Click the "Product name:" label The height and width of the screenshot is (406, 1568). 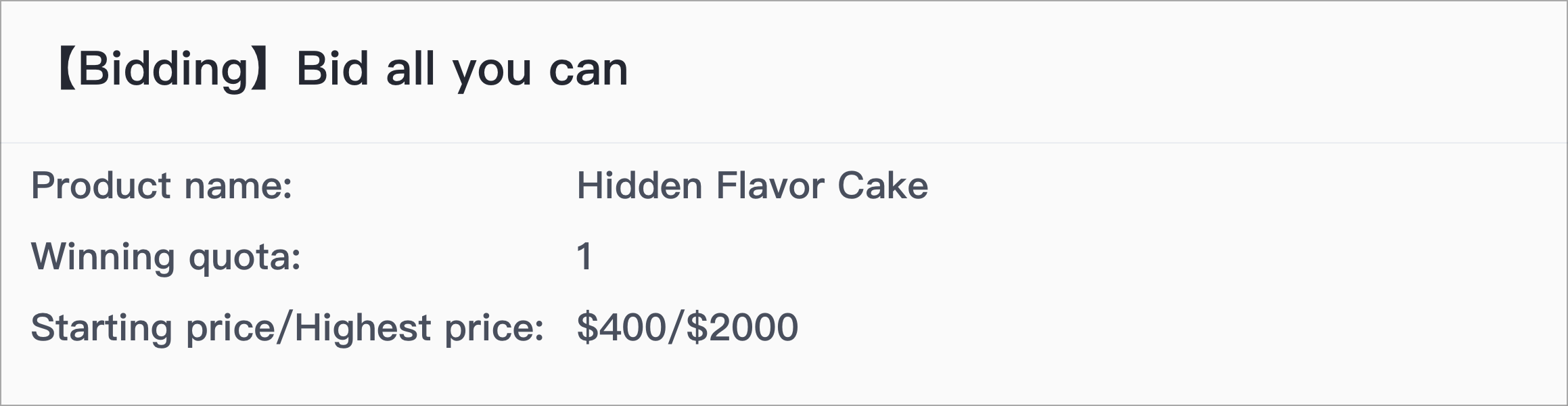tap(162, 185)
